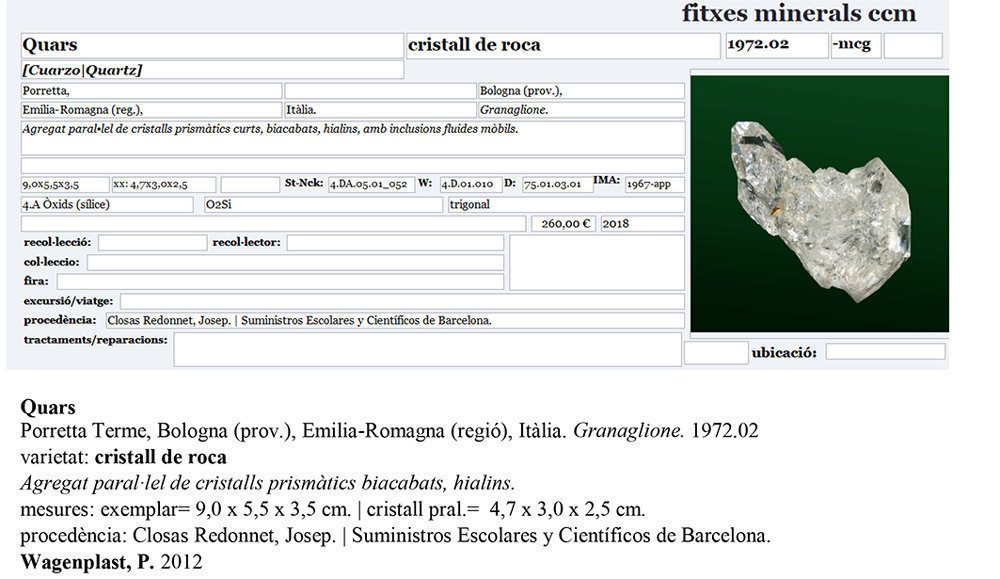Click the 'excursió/viatge' input field

[402, 301]
